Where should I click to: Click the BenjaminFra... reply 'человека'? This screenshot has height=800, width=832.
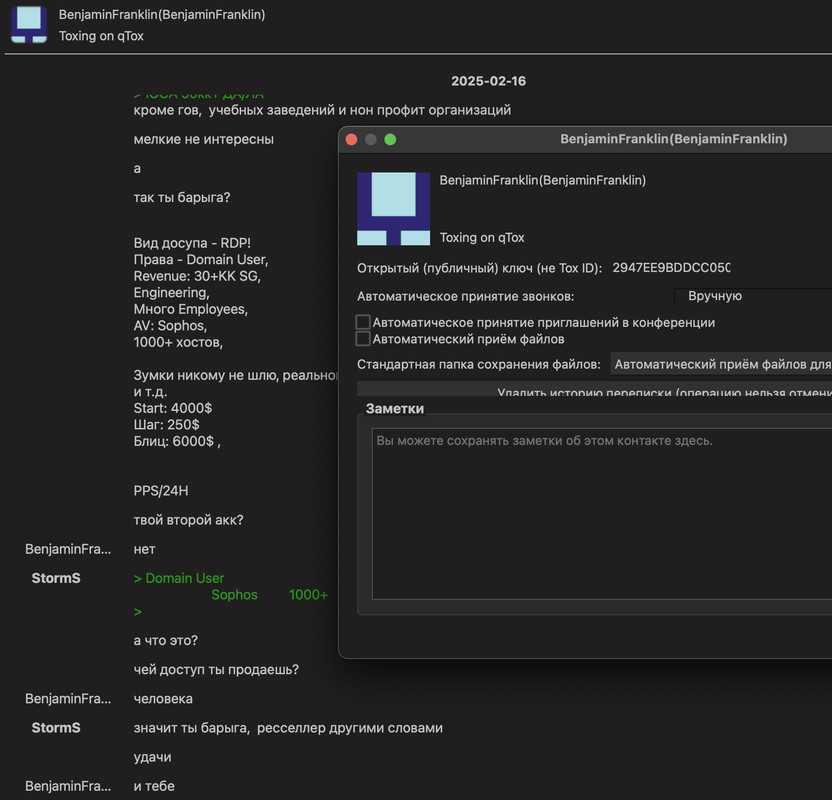[x=163, y=699]
